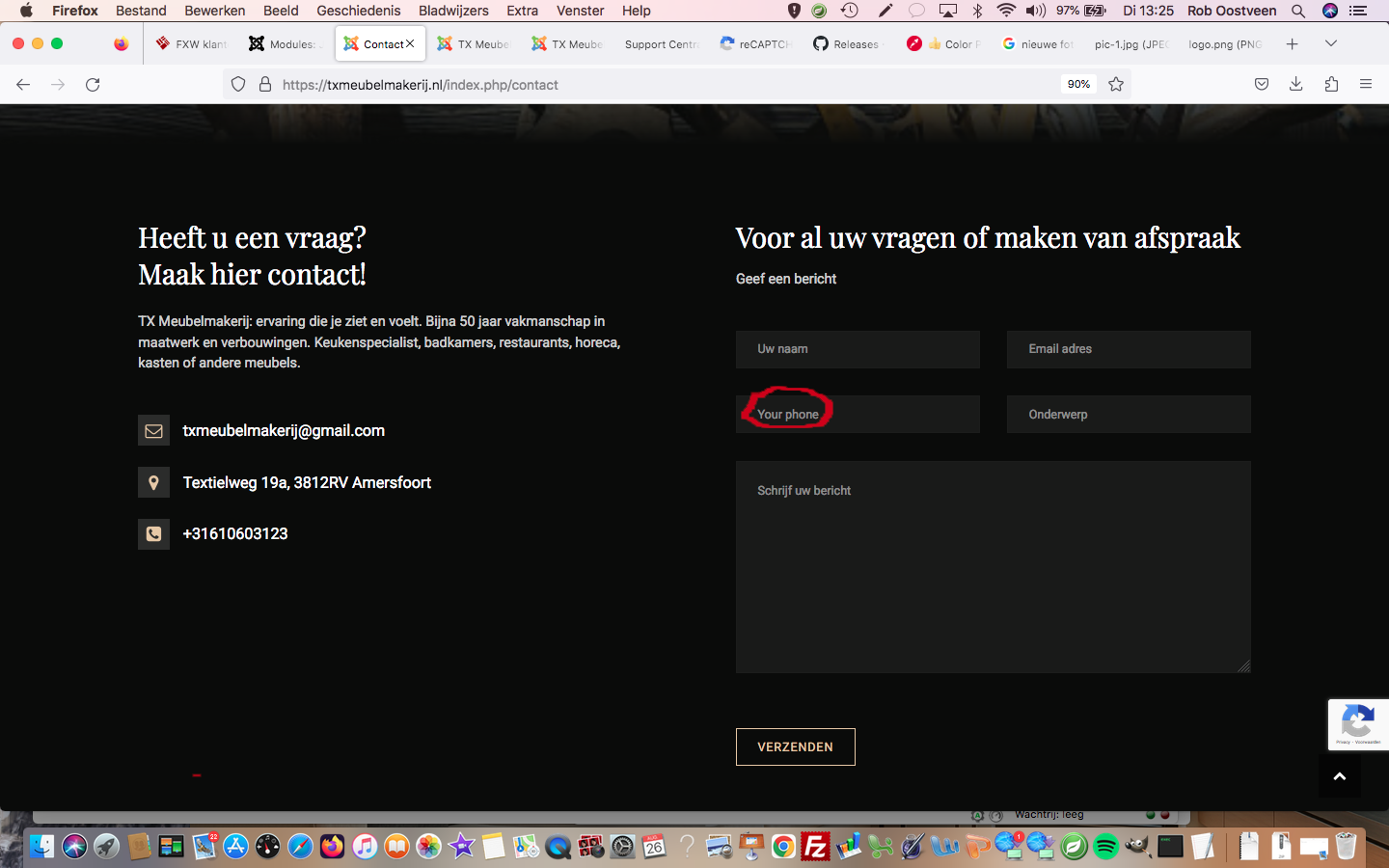Switch to the FXW klant tab
The image size is (1389, 868).
point(192,43)
